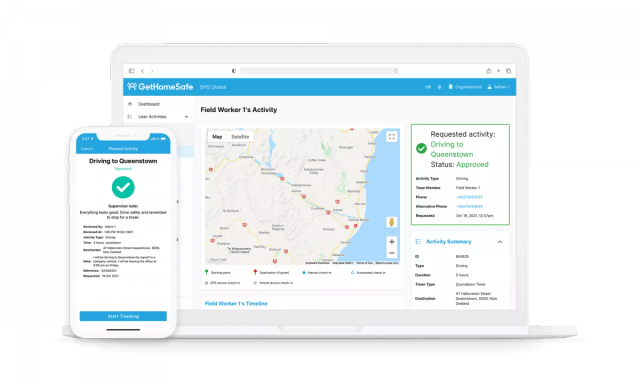Open the Field Worker 1's Timeline heading
The width and height of the screenshot is (640, 384).
[x=236, y=304]
